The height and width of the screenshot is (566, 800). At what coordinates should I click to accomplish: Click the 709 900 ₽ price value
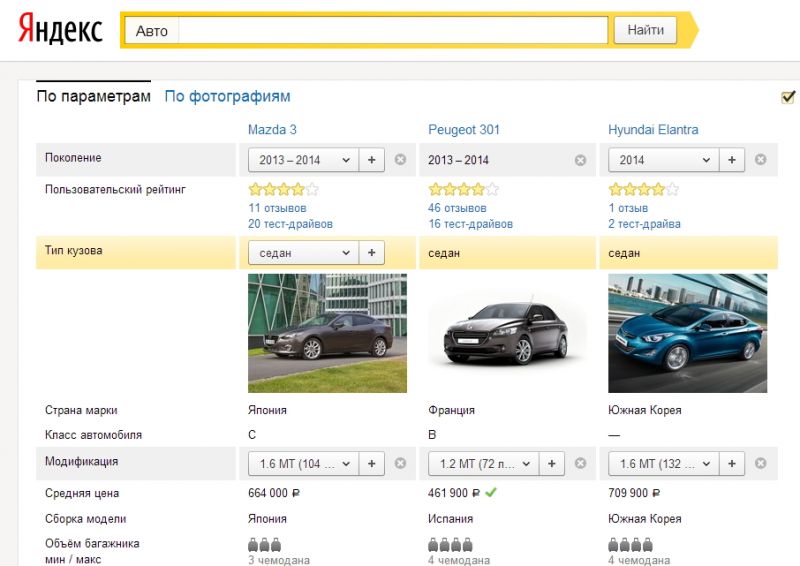point(634,493)
